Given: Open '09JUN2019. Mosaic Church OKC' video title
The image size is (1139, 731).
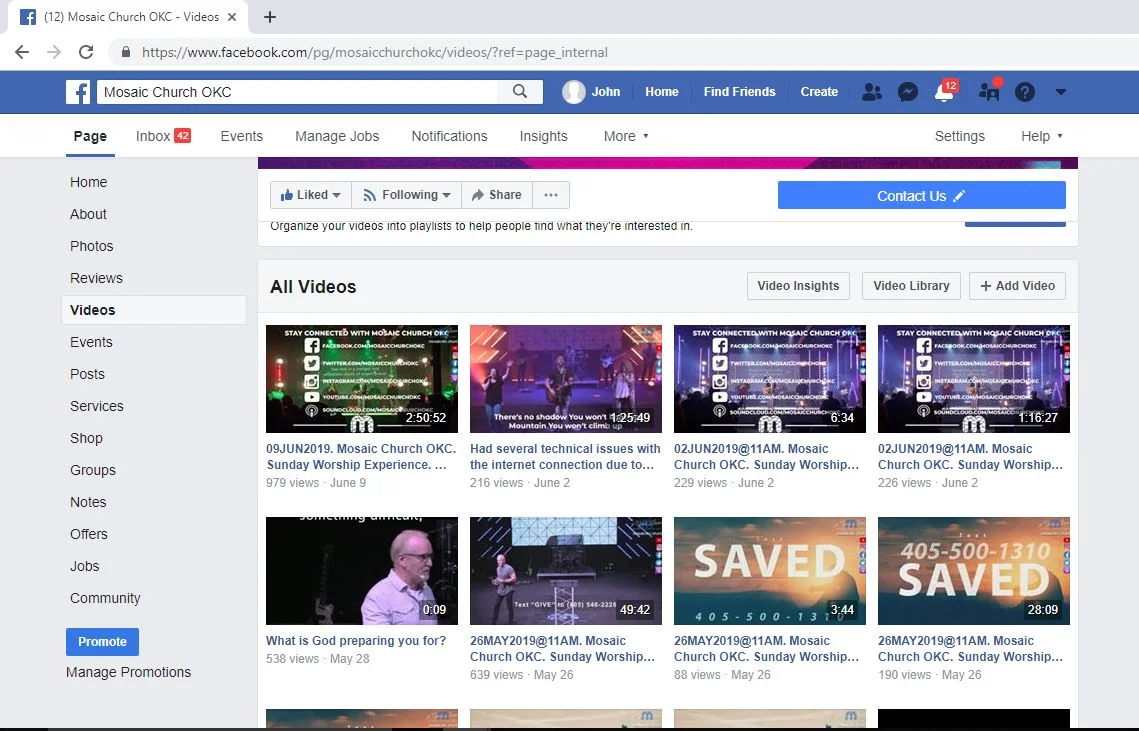Looking at the screenshot, I should click(361, 456).
